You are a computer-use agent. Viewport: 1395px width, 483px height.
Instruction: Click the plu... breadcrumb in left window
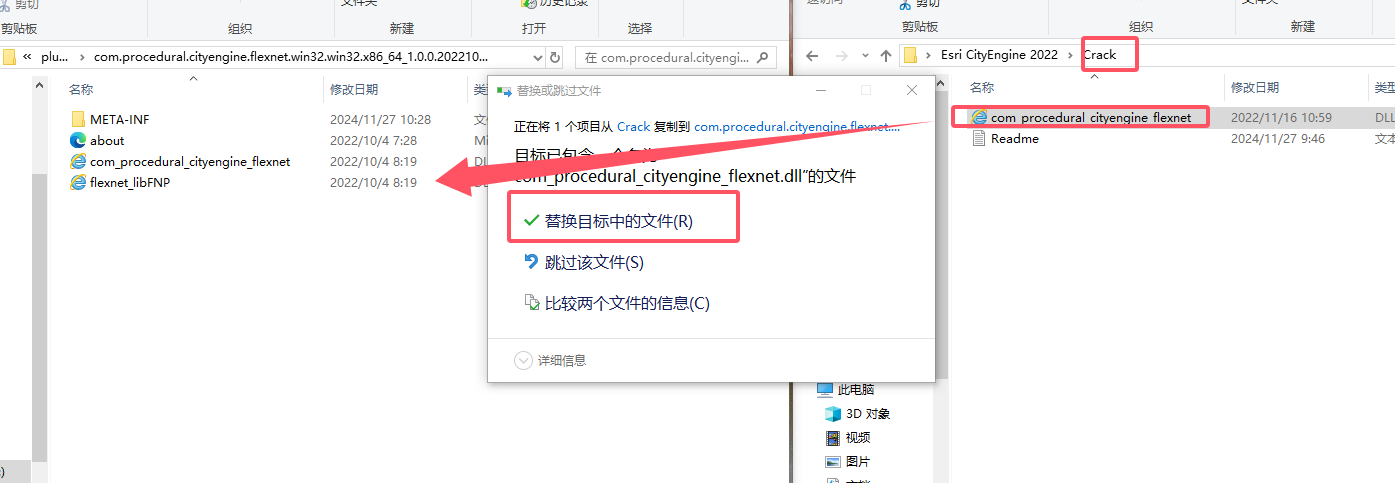tap(54, 57)
